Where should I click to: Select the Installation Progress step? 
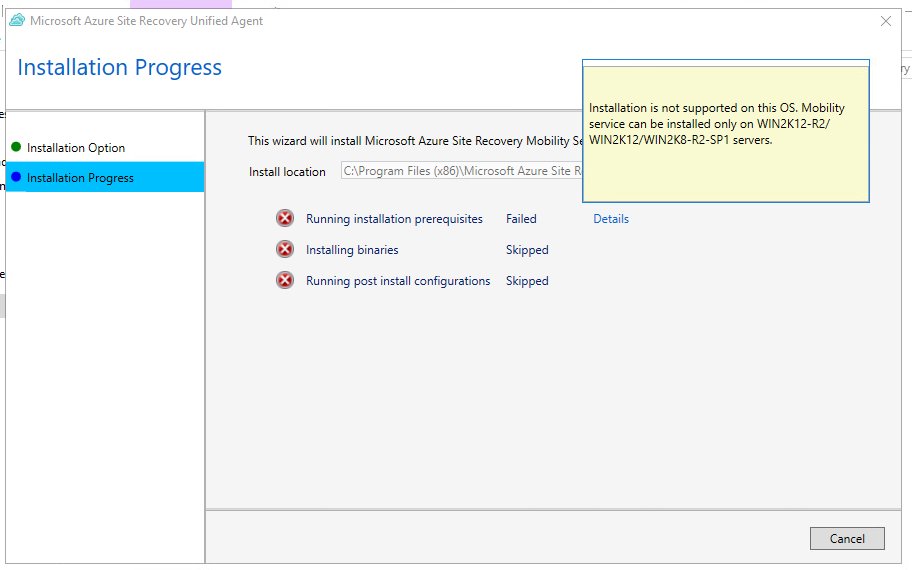click(105, 177)
